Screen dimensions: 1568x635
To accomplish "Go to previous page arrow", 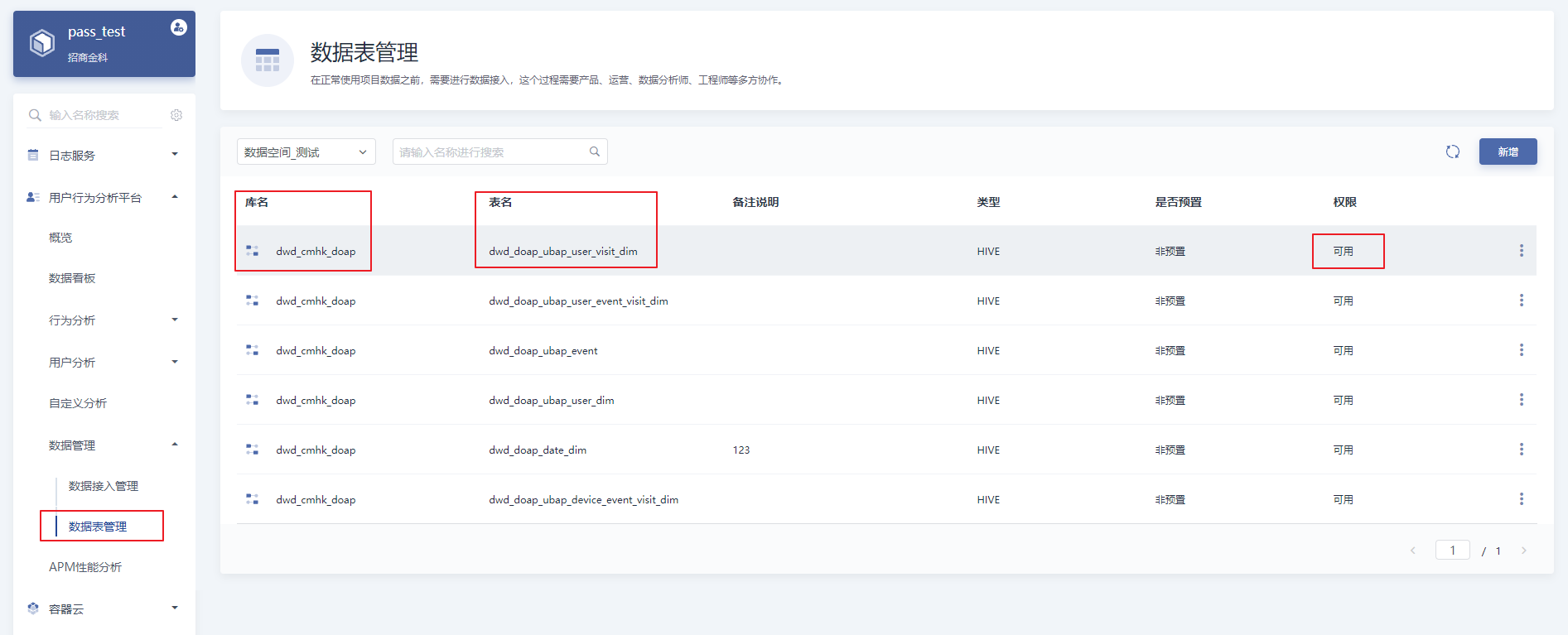I will point(1413,551).
